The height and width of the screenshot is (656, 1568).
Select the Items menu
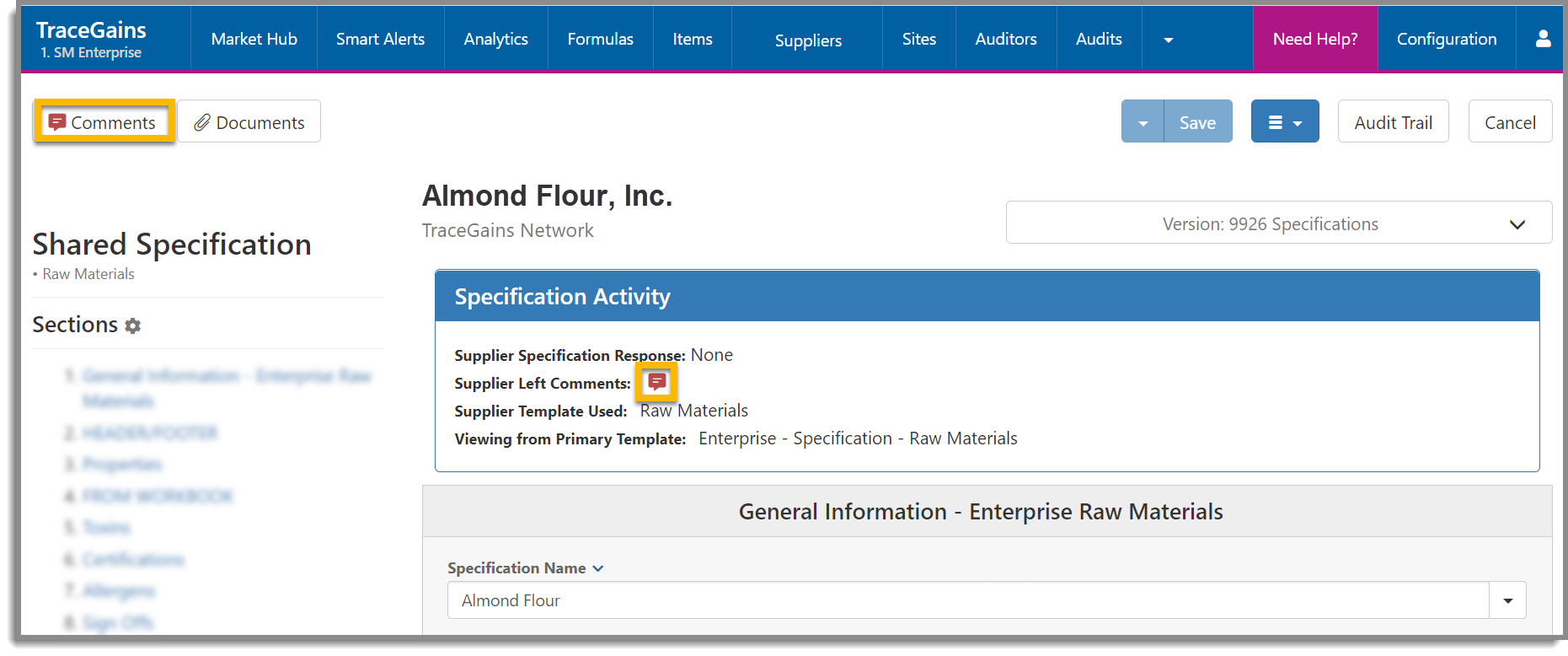(693, 39)
